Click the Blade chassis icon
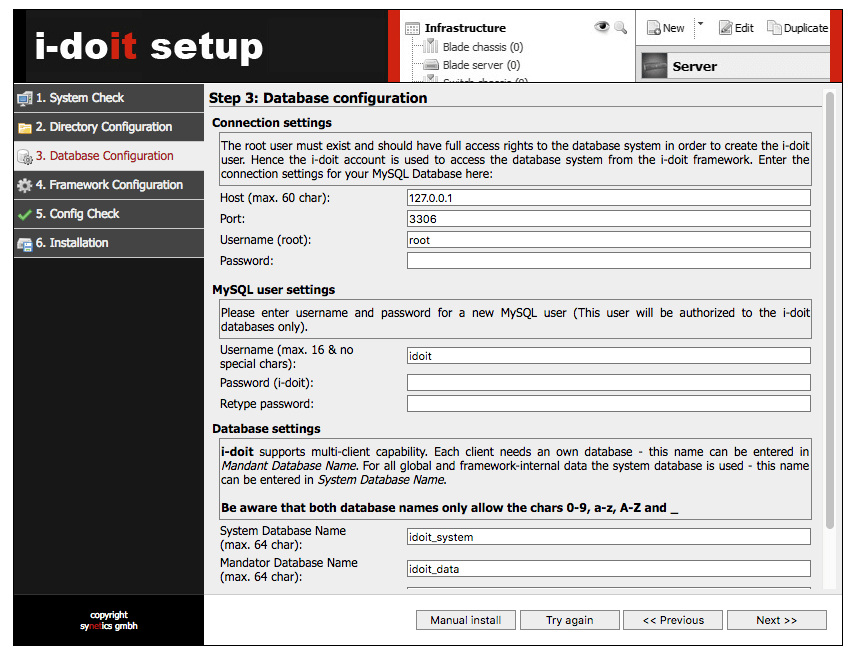857x656 pixels. [431, 46]
